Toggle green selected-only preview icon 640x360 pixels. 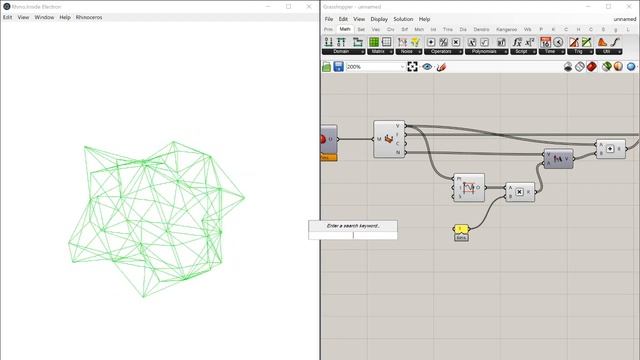click(607, 67)
